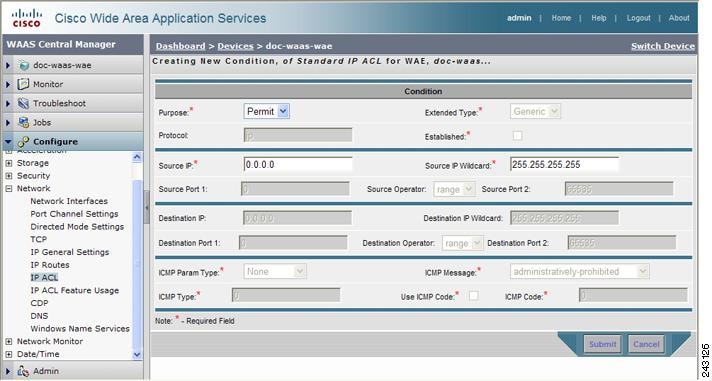This screenshot has height=381, width=712.
Task: Open the ICMP Message dropdown
Action: click(x=579, y=272)
